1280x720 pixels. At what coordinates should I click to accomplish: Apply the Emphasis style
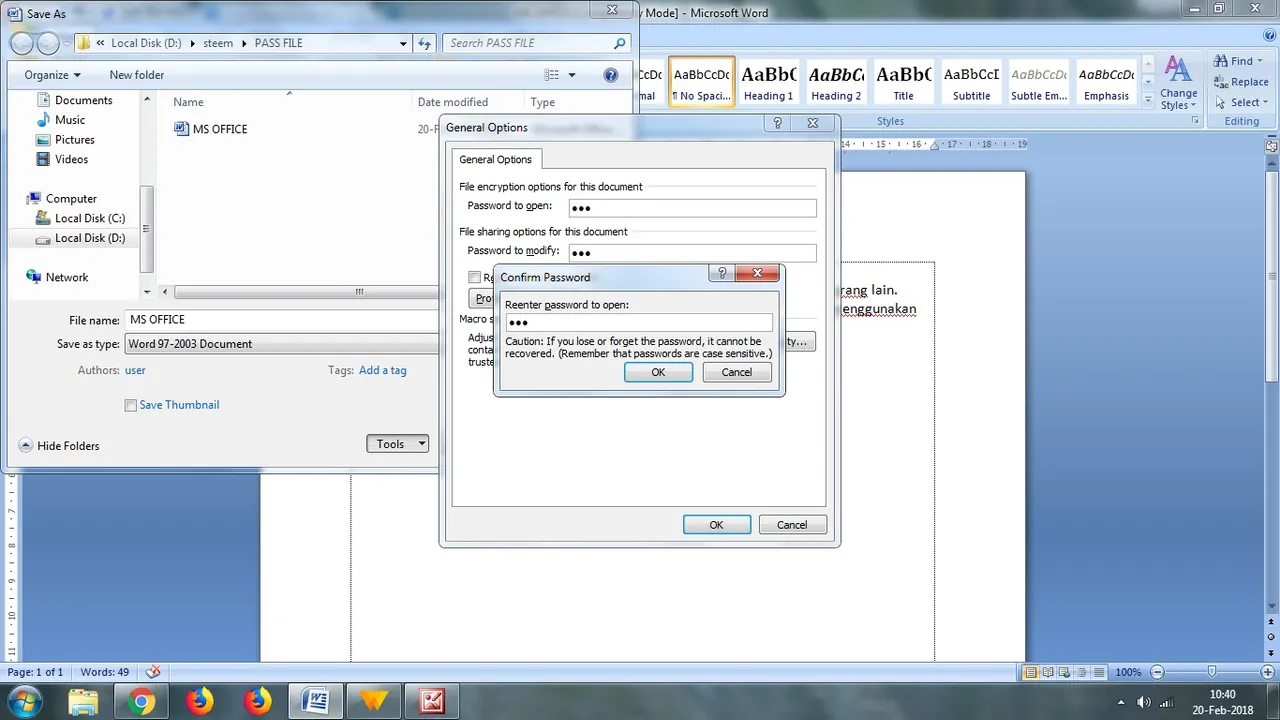click(1107, 82)
